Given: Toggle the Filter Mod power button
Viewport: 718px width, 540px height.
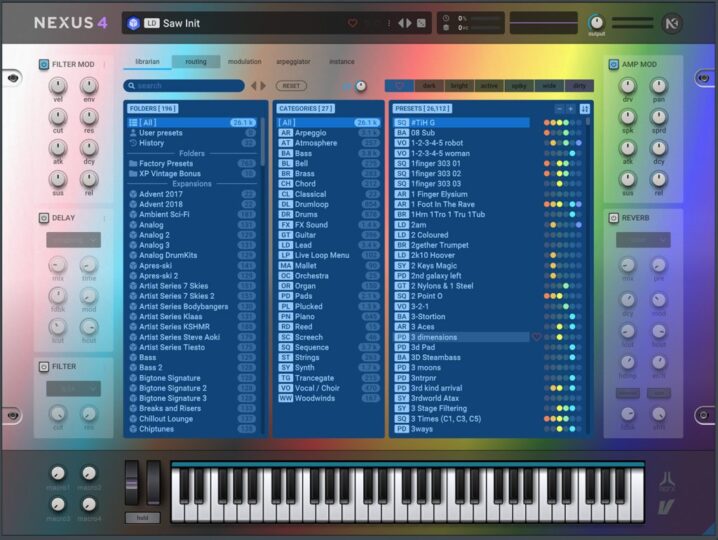Looking at the screenshot, I should click(44, 65).
